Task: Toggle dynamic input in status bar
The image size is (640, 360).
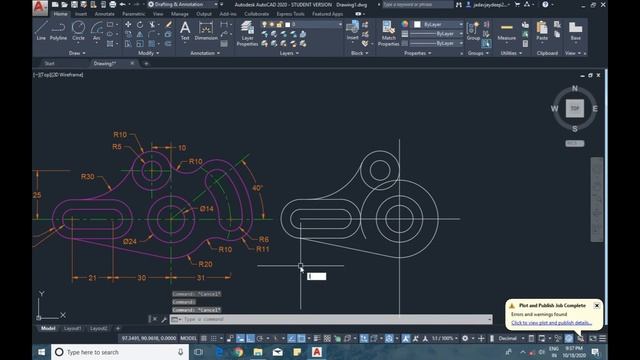Action: 240,338
